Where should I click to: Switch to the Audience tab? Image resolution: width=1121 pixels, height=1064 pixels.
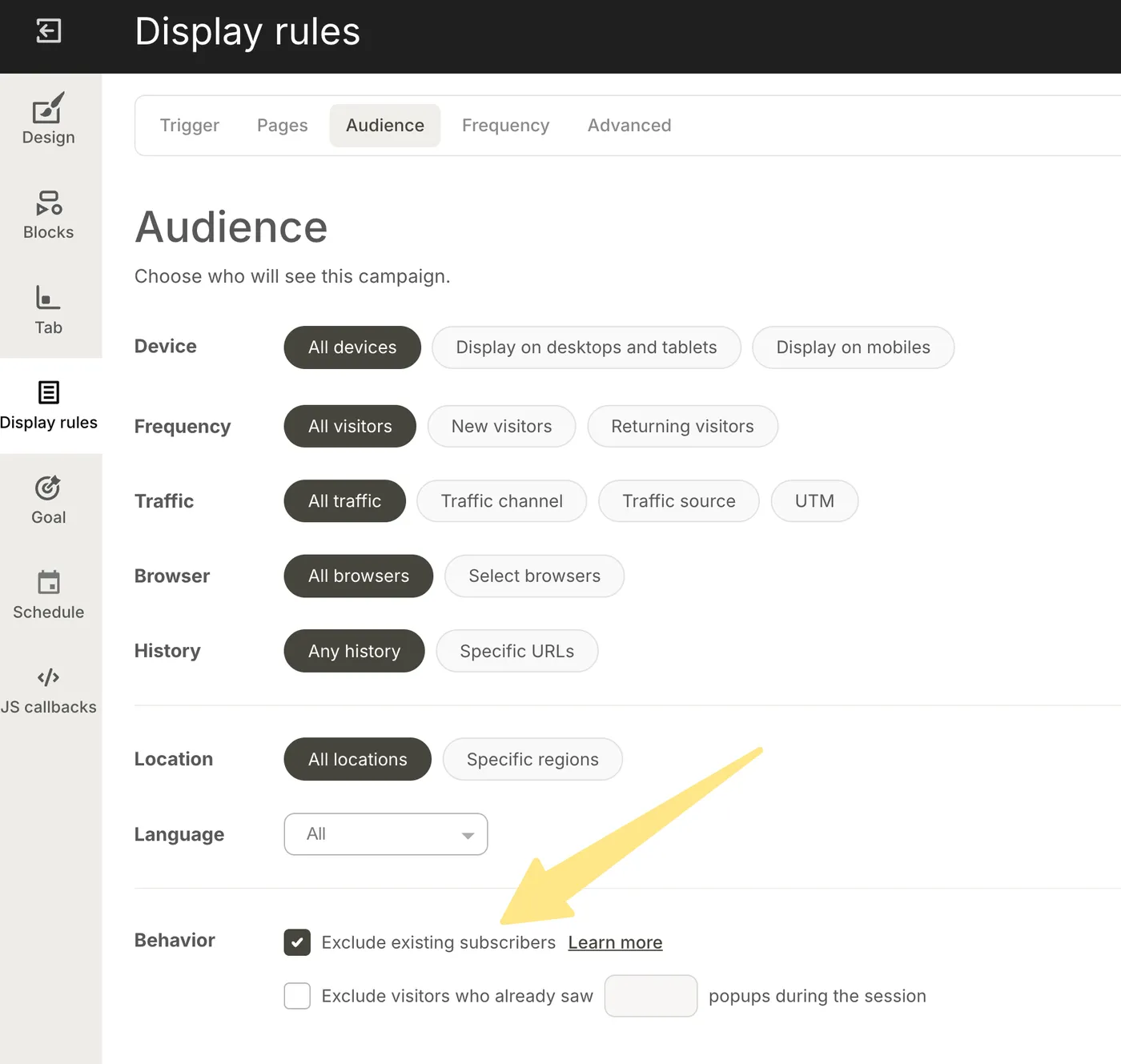click(x=385, y=126)
